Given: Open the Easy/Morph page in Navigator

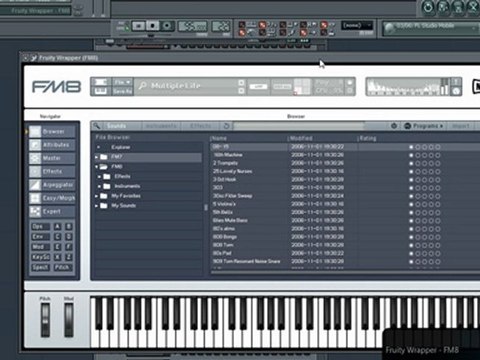Looking at the screenshot, I should (x=52, y=198).
